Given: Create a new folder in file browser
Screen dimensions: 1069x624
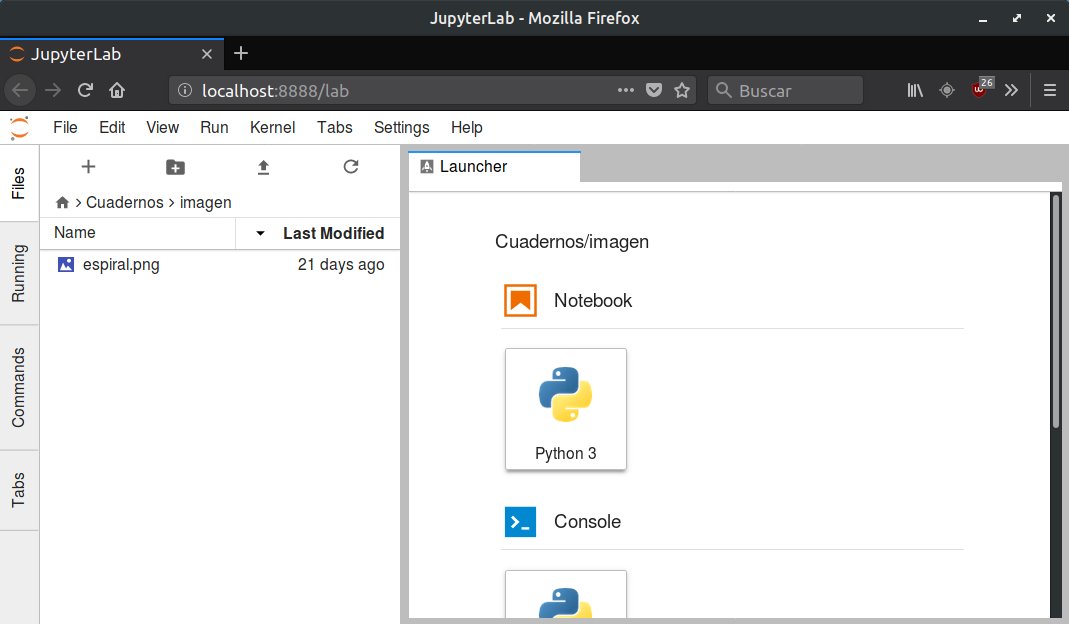Looking at the screenshot, I should point(175,167).
